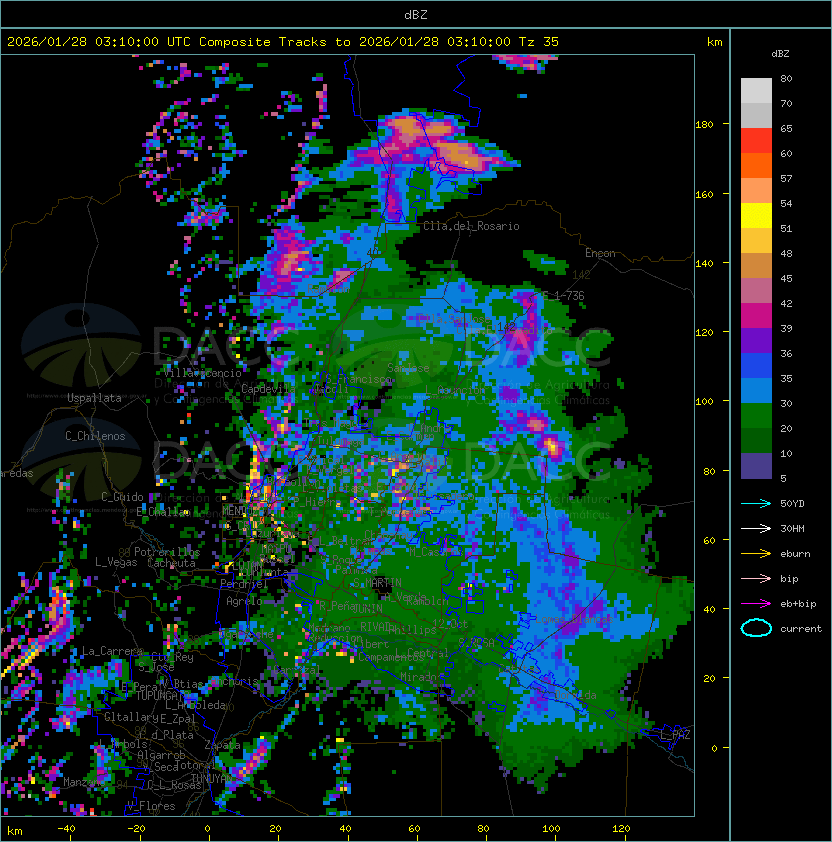832x842 pixels.
Task: Click the 'Lomas_Blancas' map label
Action: 574,619
